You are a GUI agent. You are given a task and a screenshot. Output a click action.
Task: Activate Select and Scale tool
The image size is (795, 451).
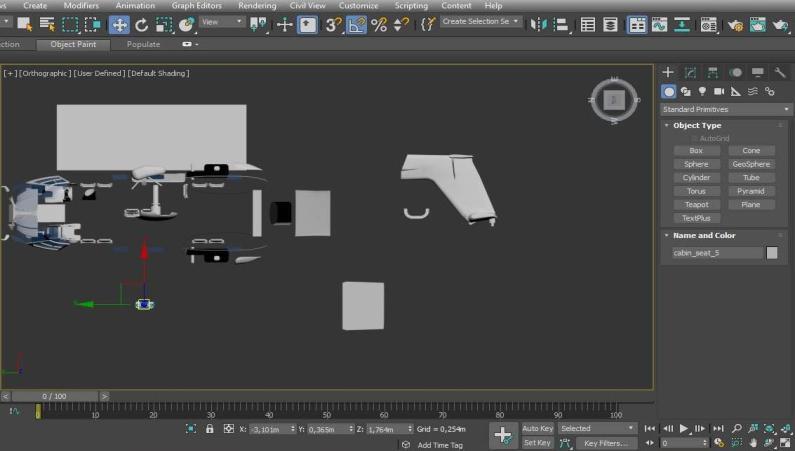pyautogui.click(x=164, y=24)
